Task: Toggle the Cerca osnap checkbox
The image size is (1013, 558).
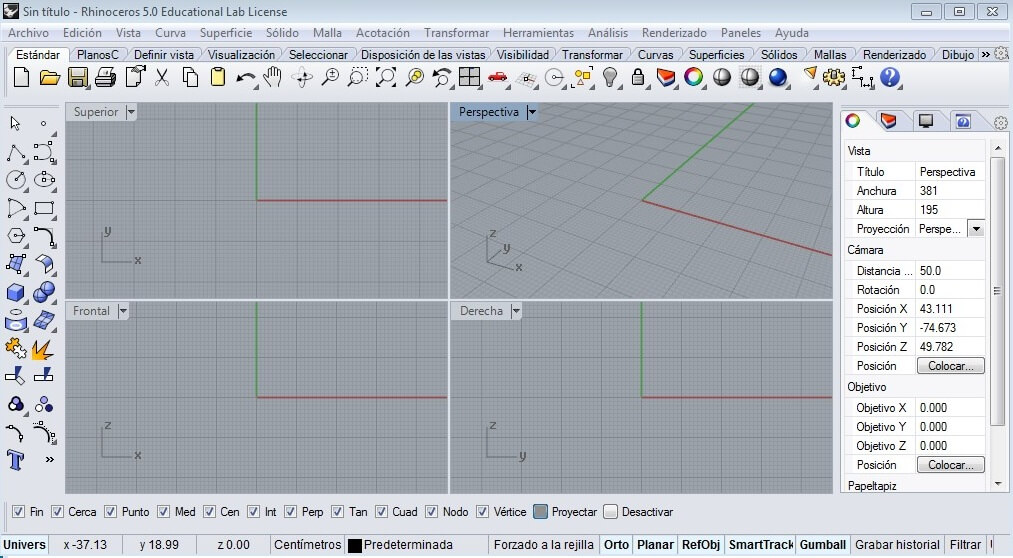Action: click(57, 512)
